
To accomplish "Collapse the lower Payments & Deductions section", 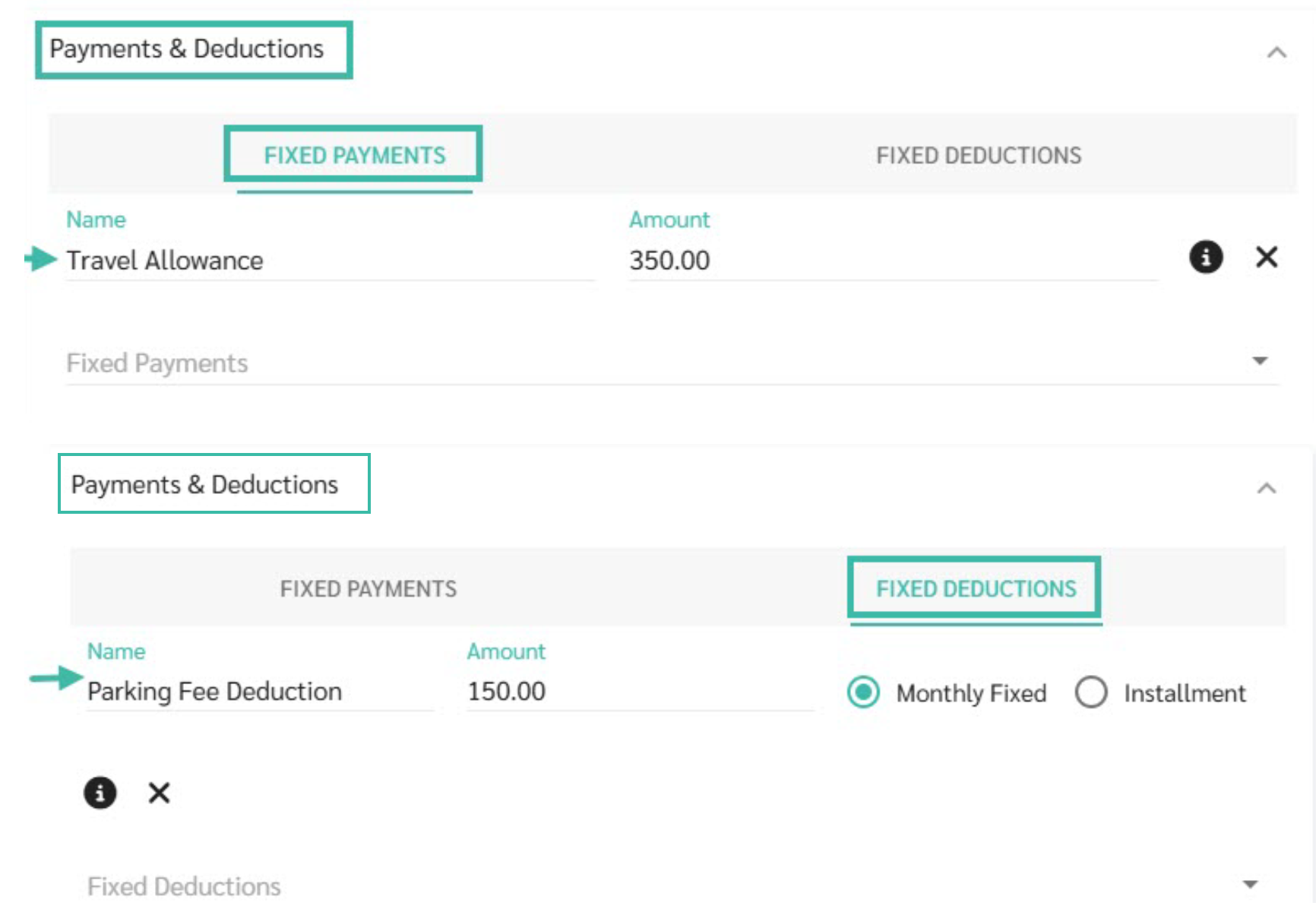I will tap(1267, 488).
